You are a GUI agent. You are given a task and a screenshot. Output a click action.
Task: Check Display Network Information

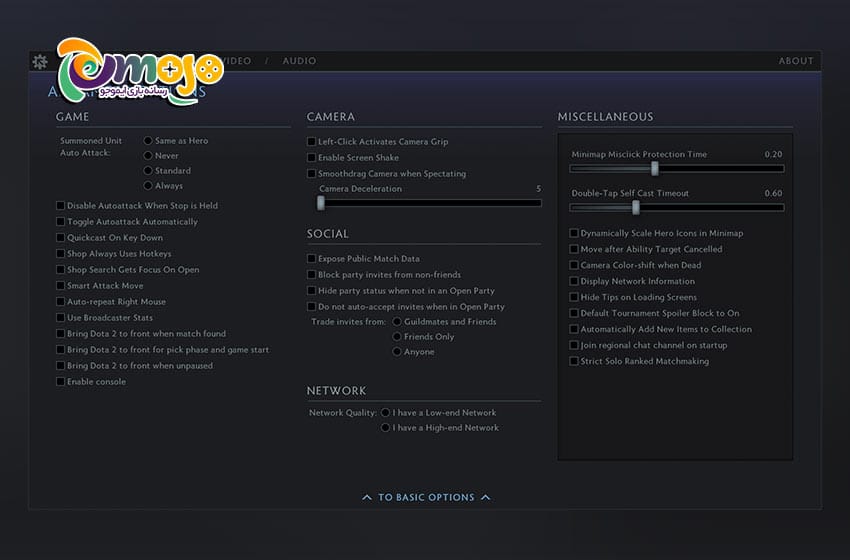point(574,281)
